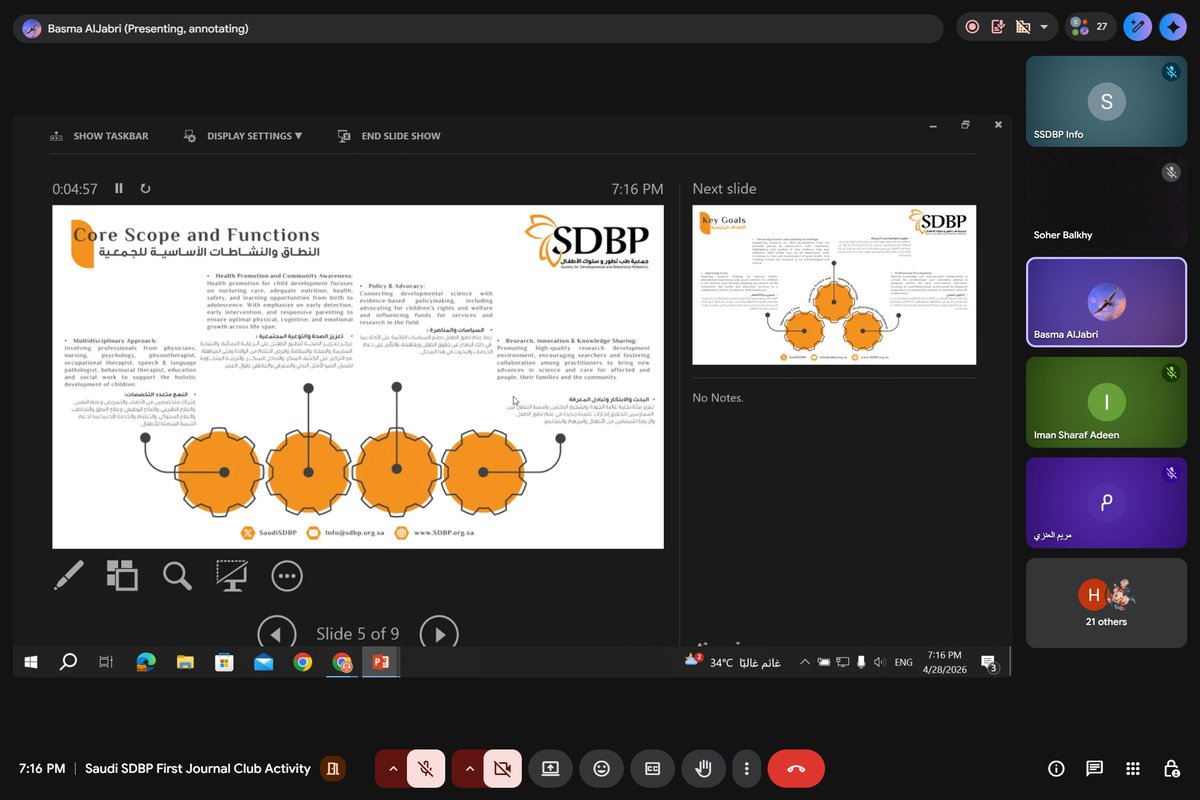This screenshot has width=1200, height=800.
Task: Open more slide show options ellipsis
Action: coord(287,575)
